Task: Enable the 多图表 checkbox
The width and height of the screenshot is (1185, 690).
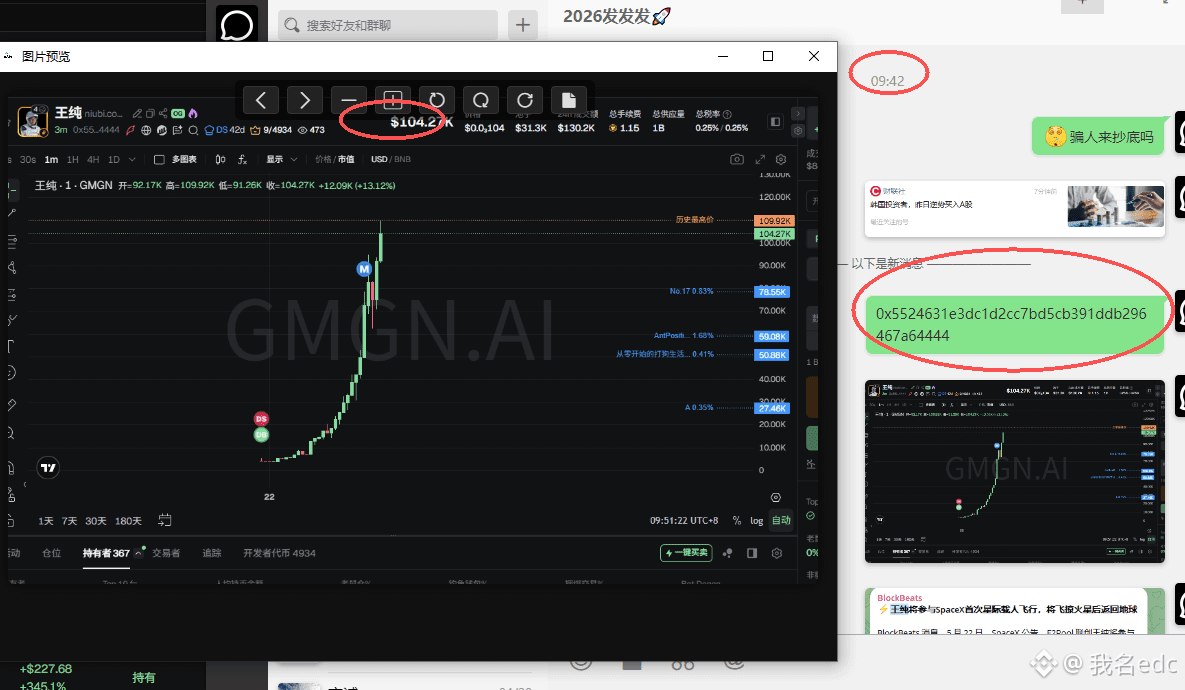Action: click(159, 159)
